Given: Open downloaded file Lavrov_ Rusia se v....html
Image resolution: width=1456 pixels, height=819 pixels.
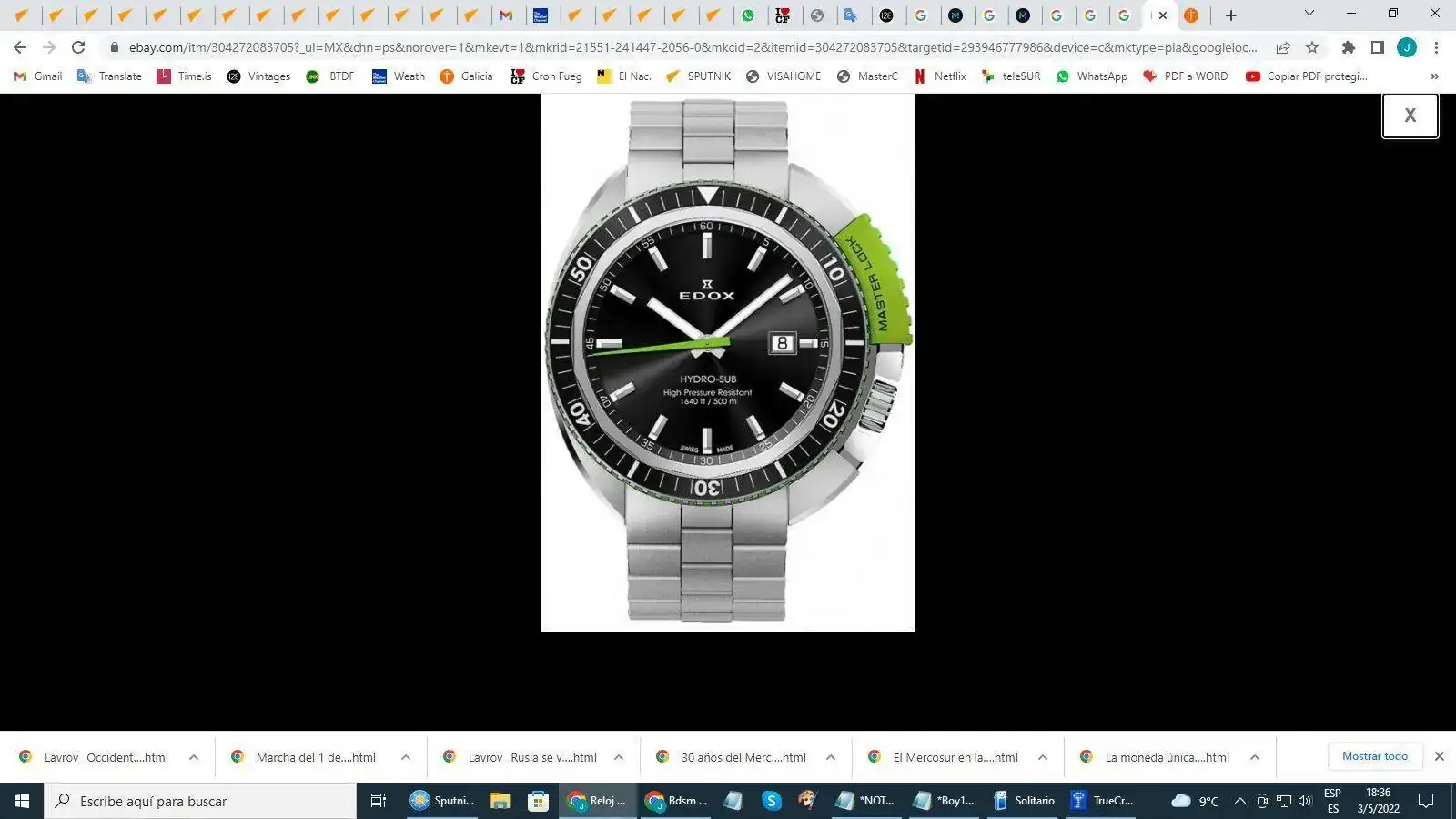Looking at the screenshot, I should coord(521,757).
